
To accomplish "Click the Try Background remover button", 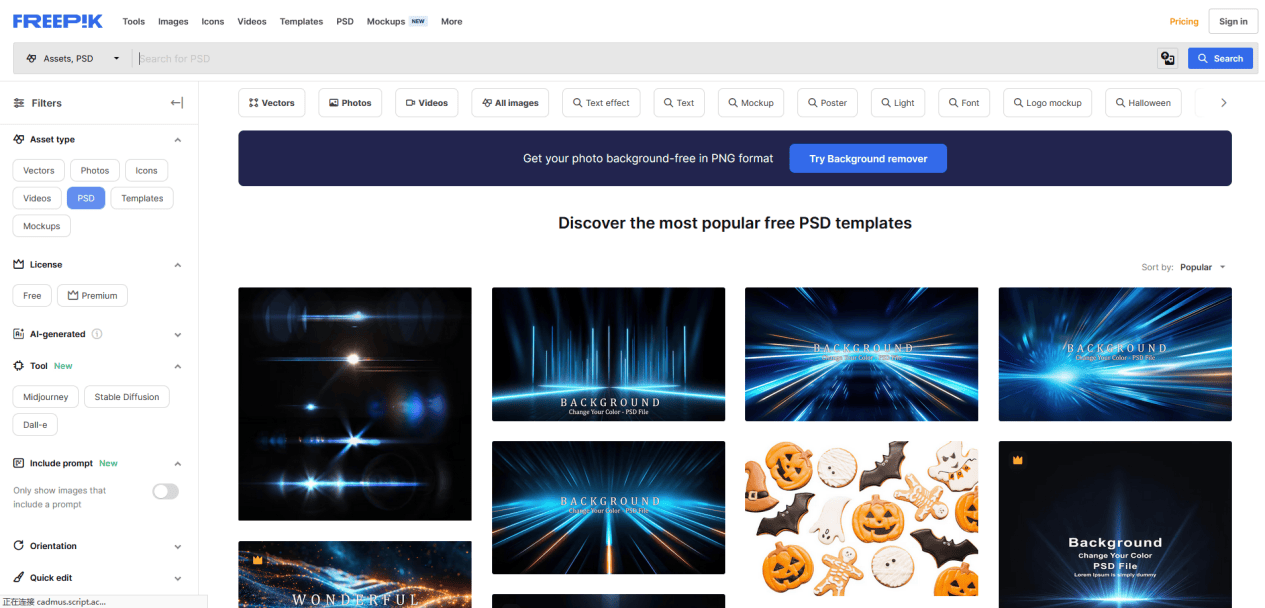I will pos(867,159).
